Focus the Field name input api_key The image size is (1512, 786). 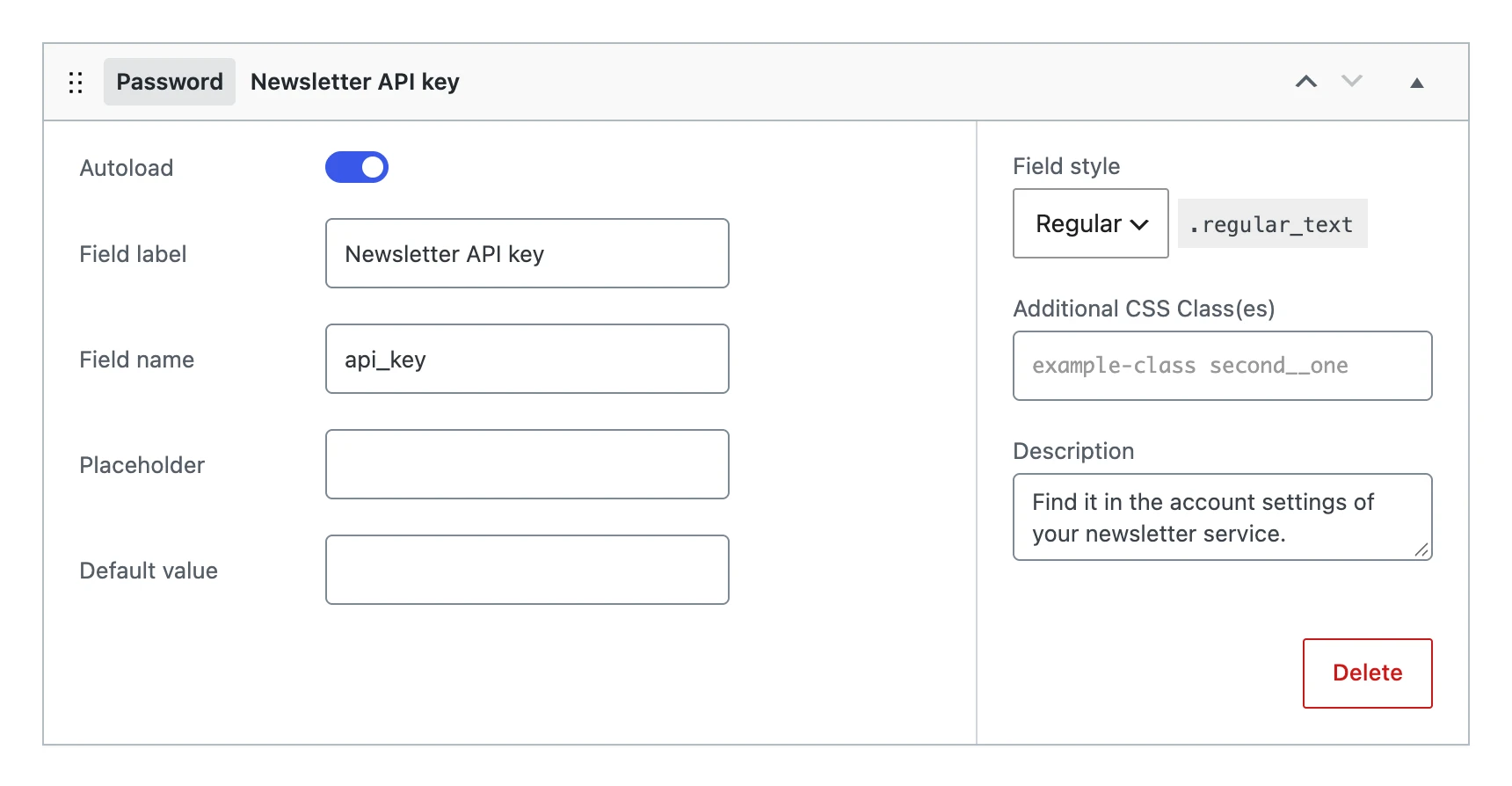click(x=527, y=359)
